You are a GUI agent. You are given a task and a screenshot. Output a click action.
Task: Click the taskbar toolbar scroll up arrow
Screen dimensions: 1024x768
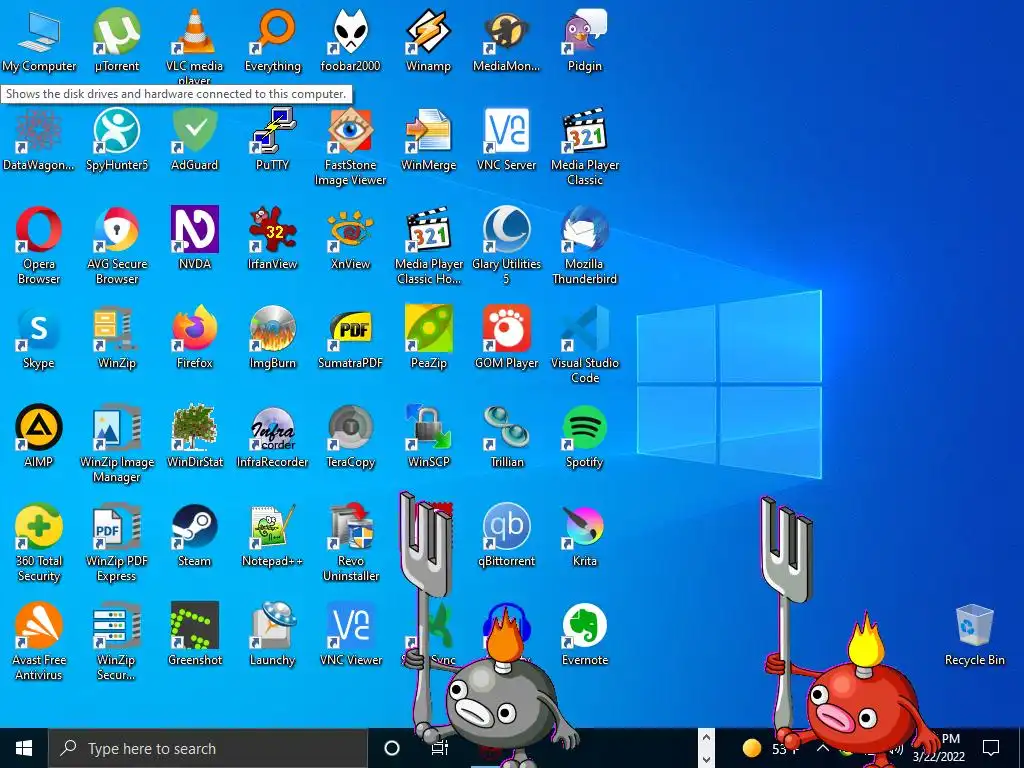coord(706,738)
